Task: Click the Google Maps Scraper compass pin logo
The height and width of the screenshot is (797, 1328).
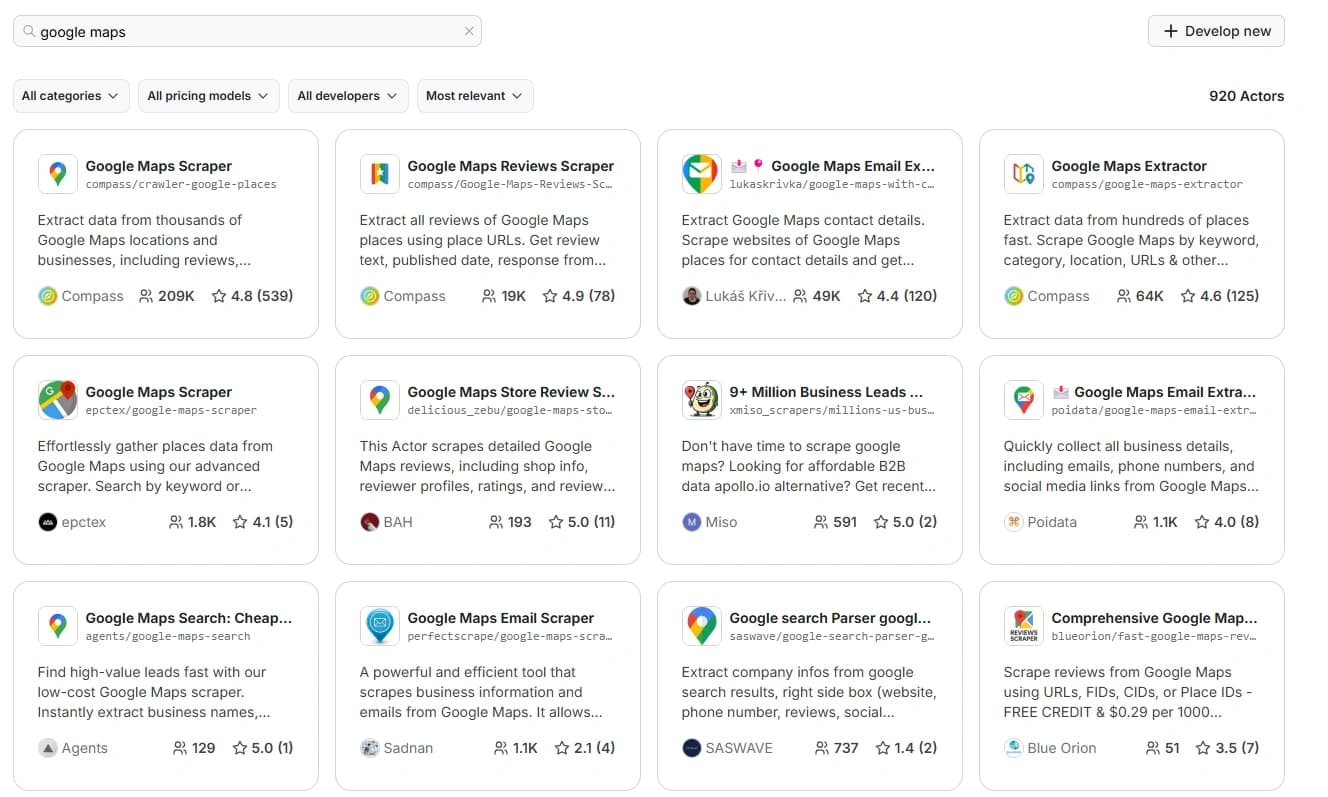Action: pos(57,173)
